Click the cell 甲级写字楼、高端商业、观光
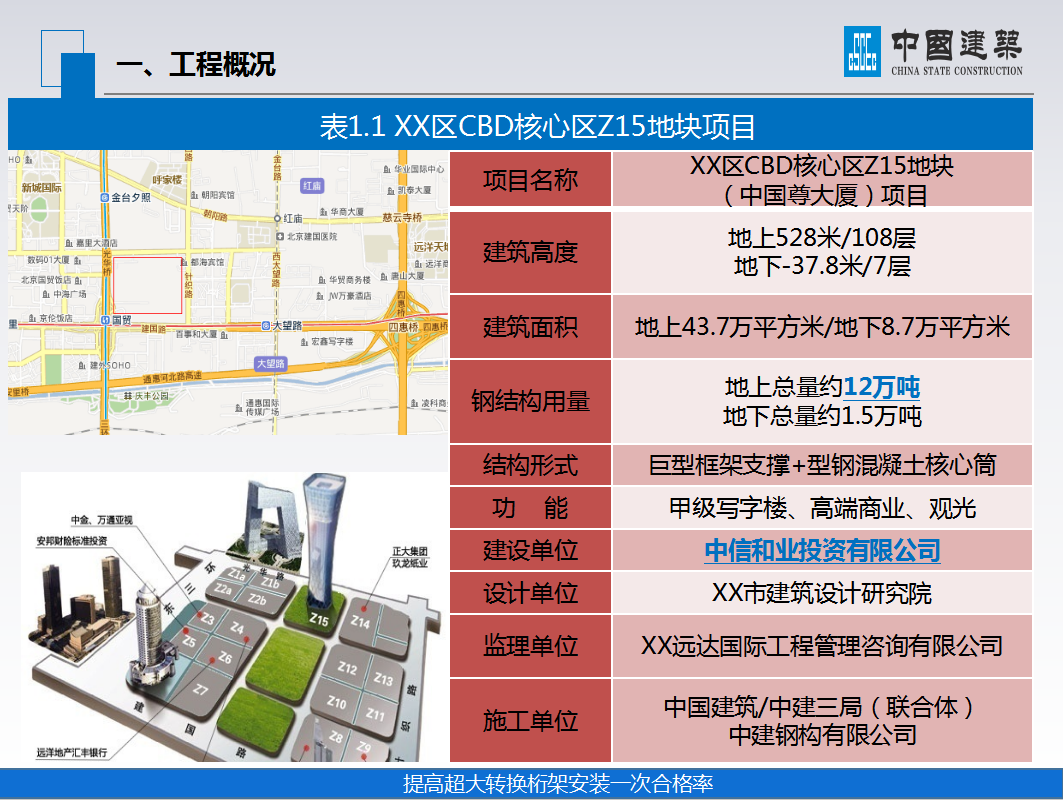Screen dimensions: 1063x800 822,508
